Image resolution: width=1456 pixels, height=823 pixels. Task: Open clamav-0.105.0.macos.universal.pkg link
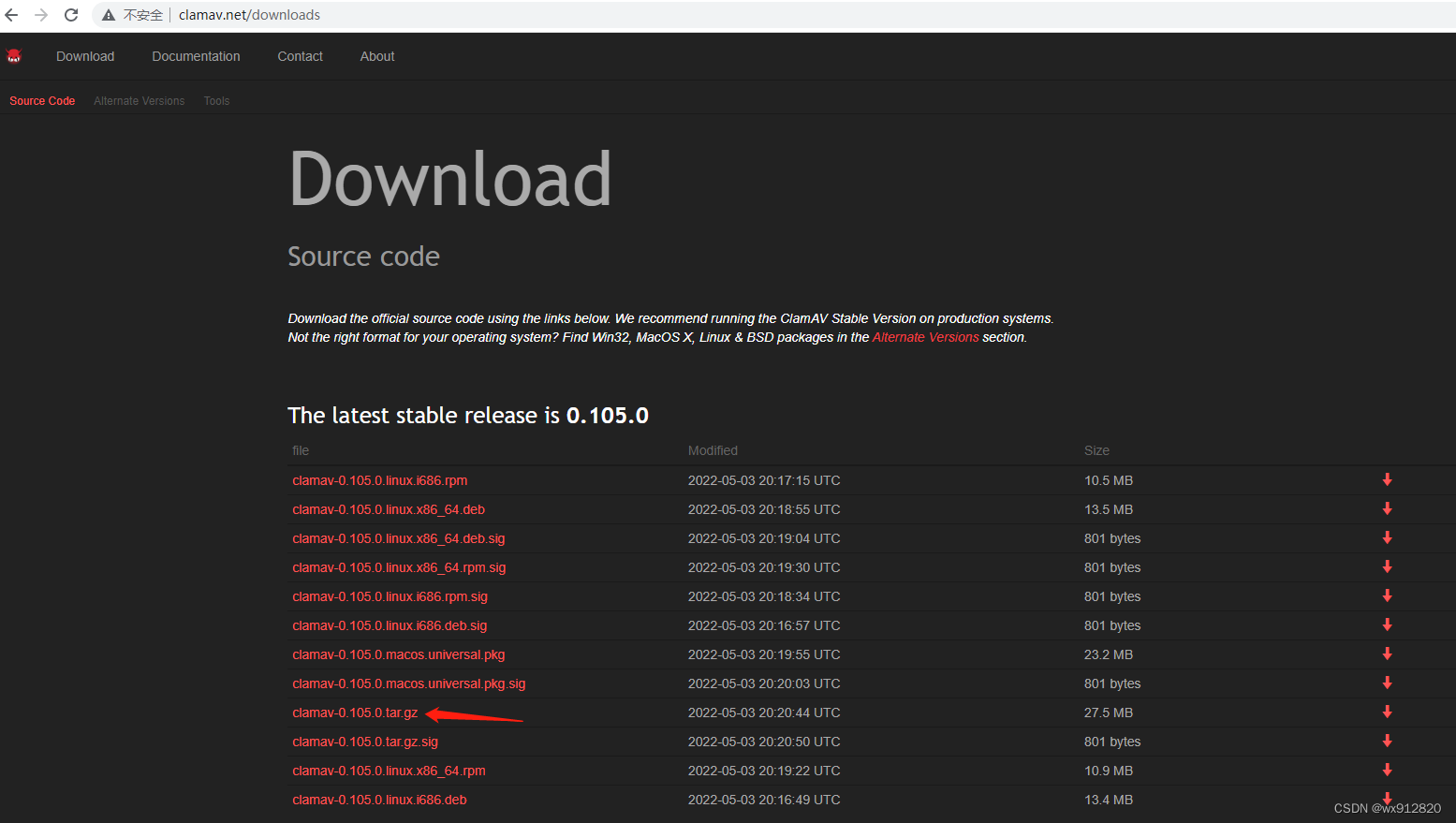tap(398, 654)
